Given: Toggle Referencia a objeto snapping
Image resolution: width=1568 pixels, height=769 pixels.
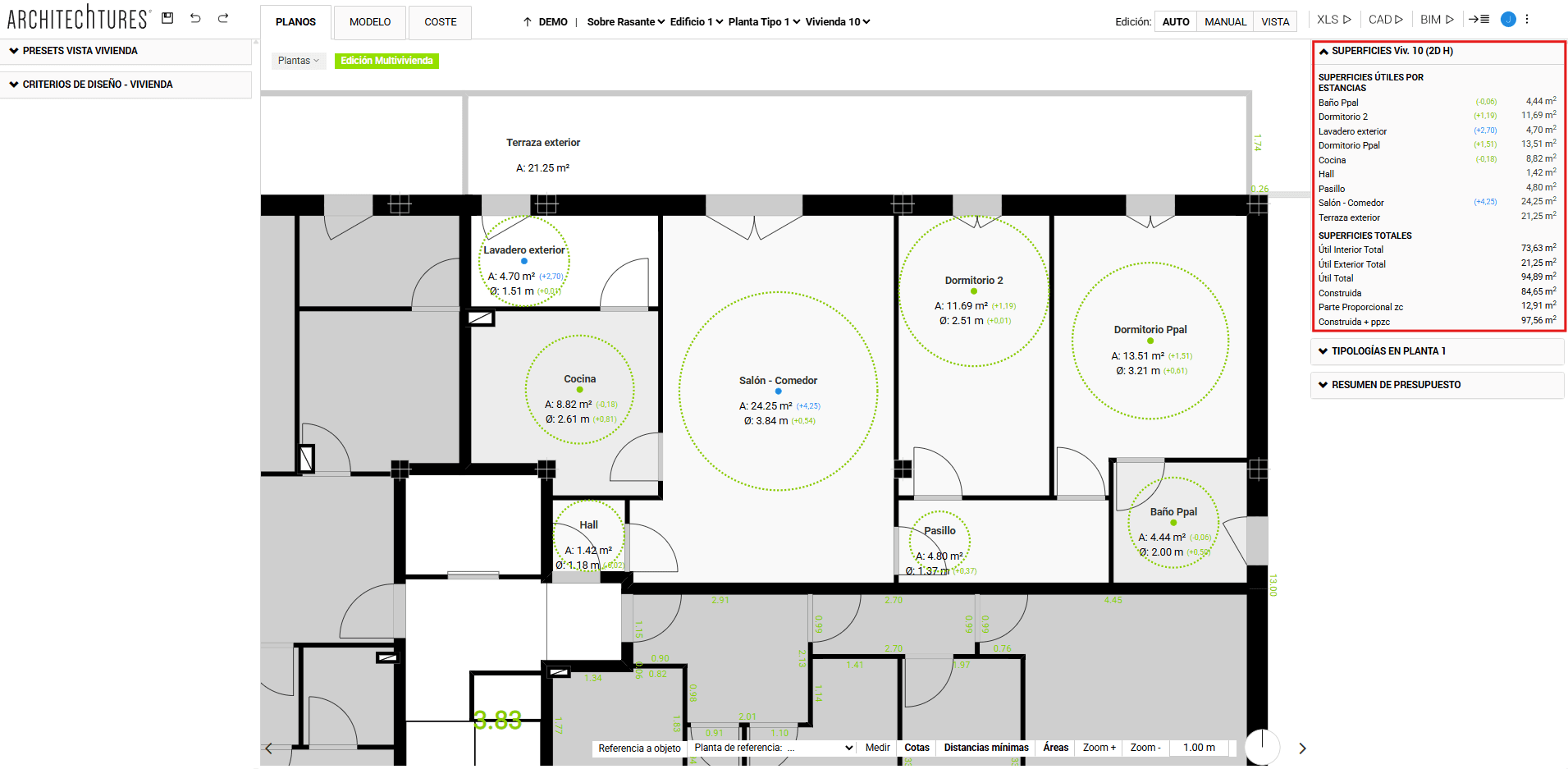Looking at the screenshot, I should tap(639, 748).
